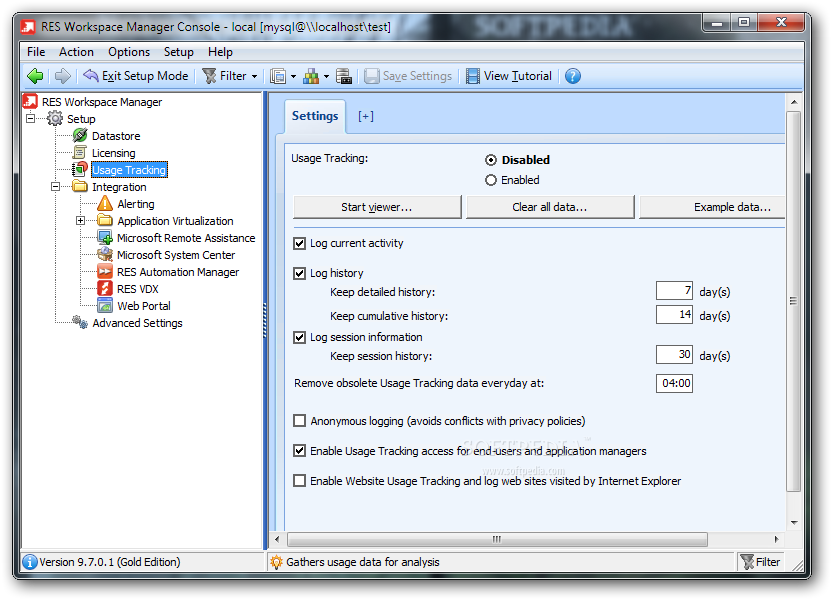The width and height of the screenshot is (832, 600).
Task: Click the Example data... button
Action: (x=712, y=207)
